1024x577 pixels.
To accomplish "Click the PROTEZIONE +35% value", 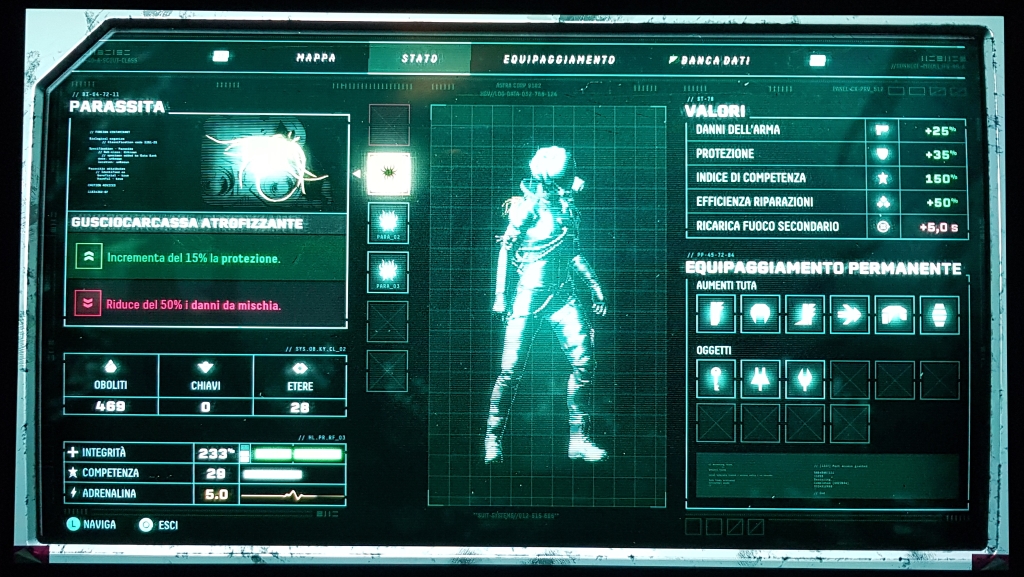I will coord(940,155).
